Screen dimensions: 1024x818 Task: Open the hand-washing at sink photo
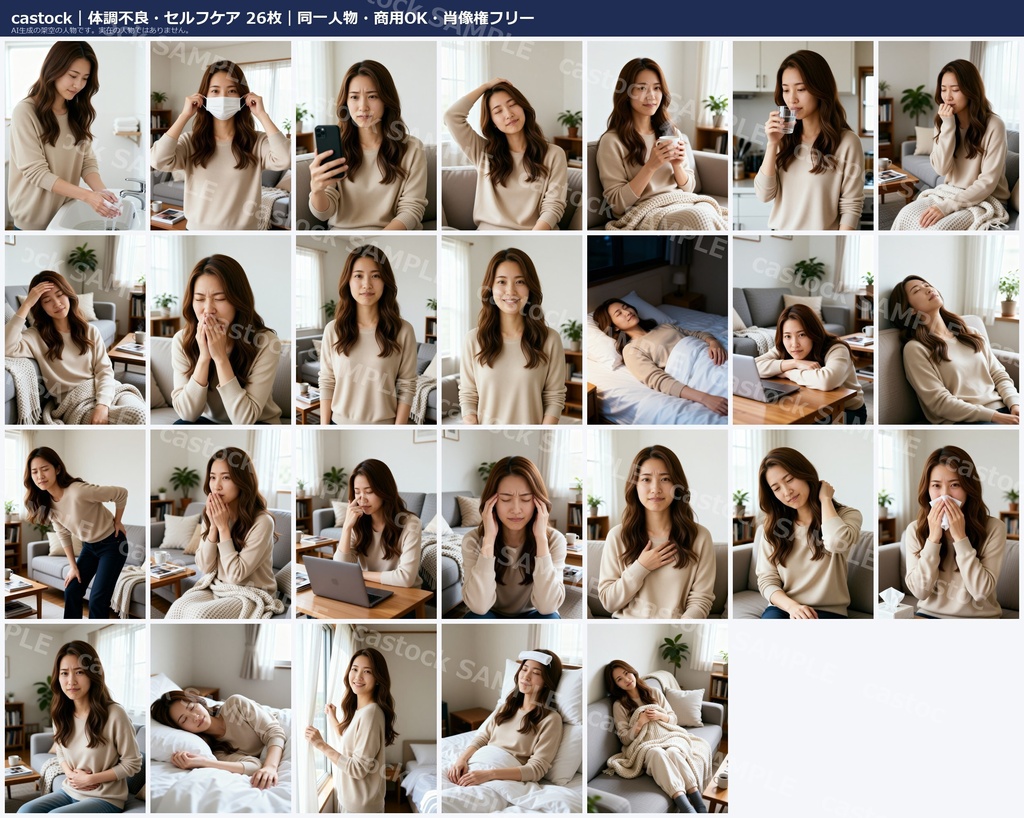pos(75,135)
